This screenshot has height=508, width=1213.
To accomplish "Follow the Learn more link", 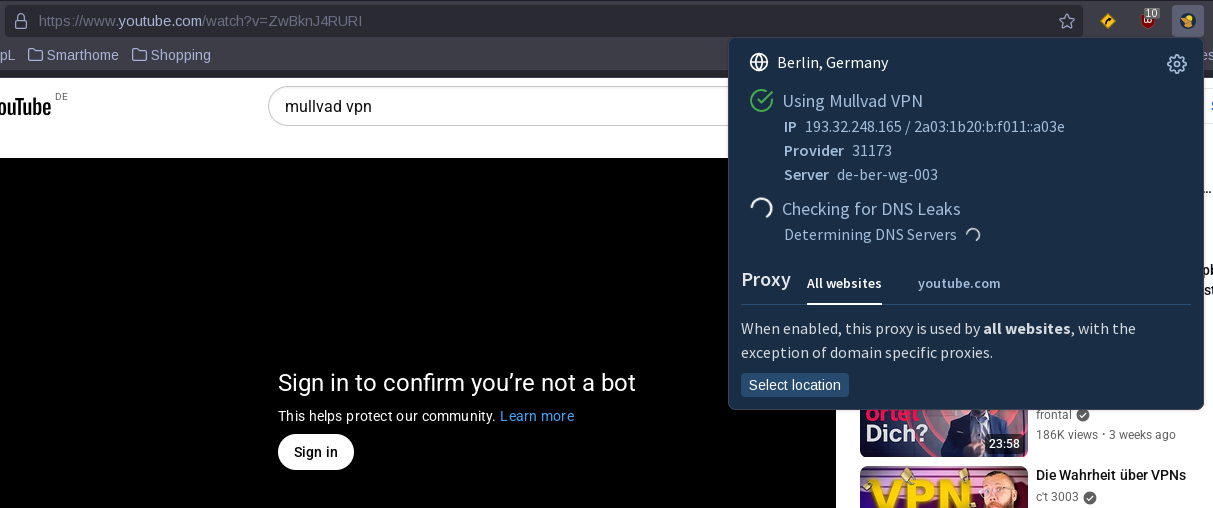I will tap(537, 416).
